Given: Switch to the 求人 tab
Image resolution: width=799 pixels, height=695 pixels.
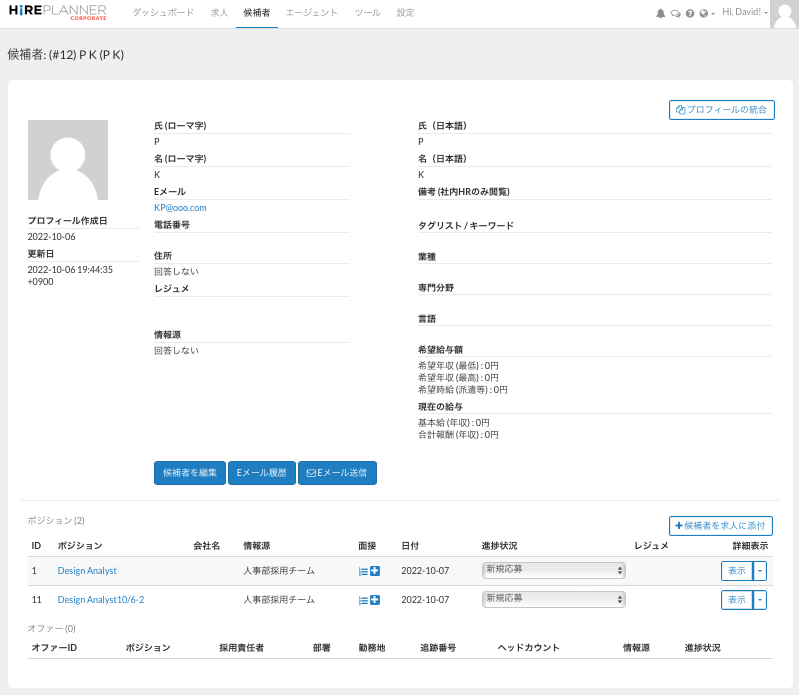Looking at the screenshot, I should pyautogui.click(x=219, y=13).
